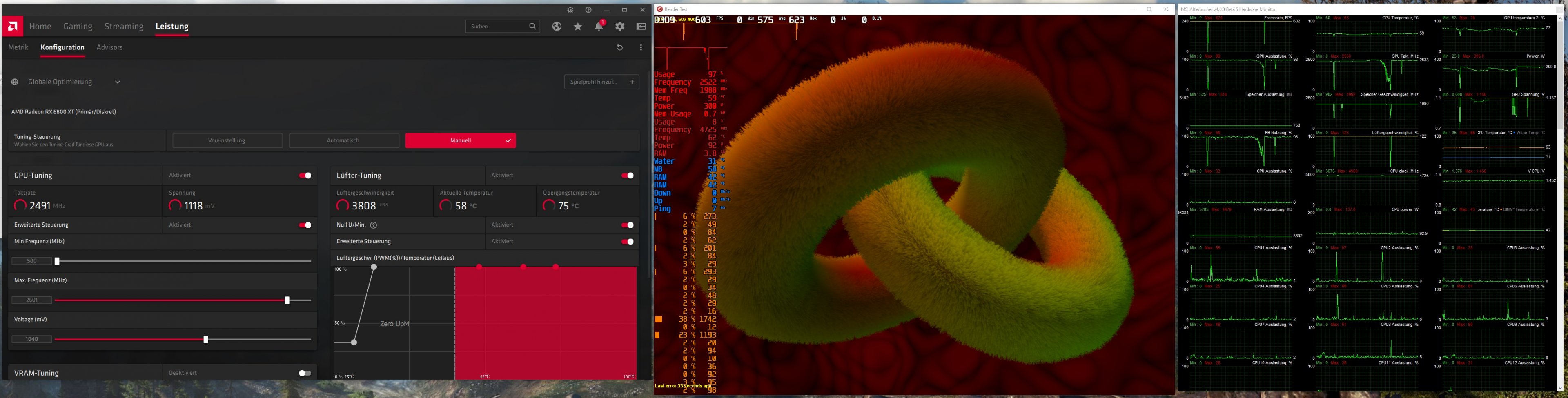
Task: Click the lower gray fan curve point
Action: tap(354, 342)
